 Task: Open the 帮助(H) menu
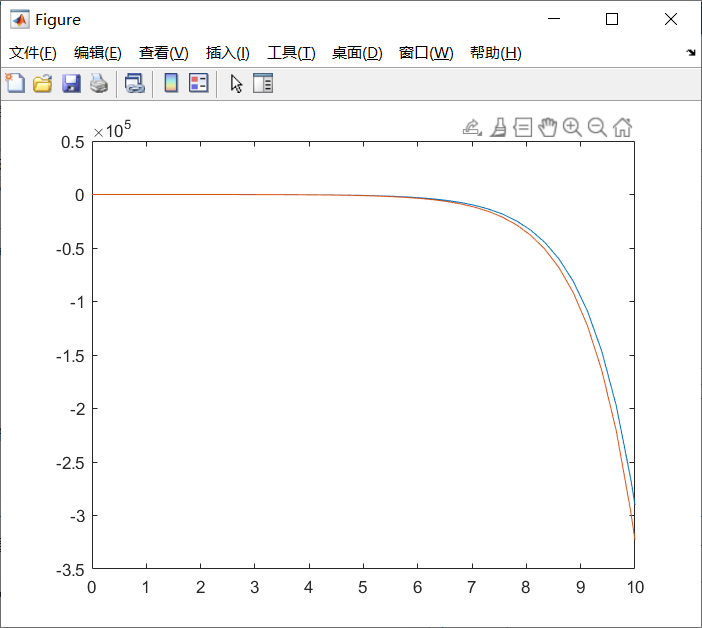pos(496,53)
